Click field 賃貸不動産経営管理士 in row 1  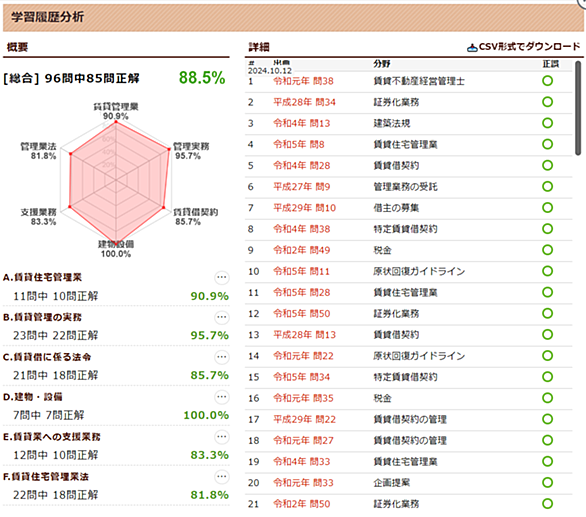click(x=419, y=81)
